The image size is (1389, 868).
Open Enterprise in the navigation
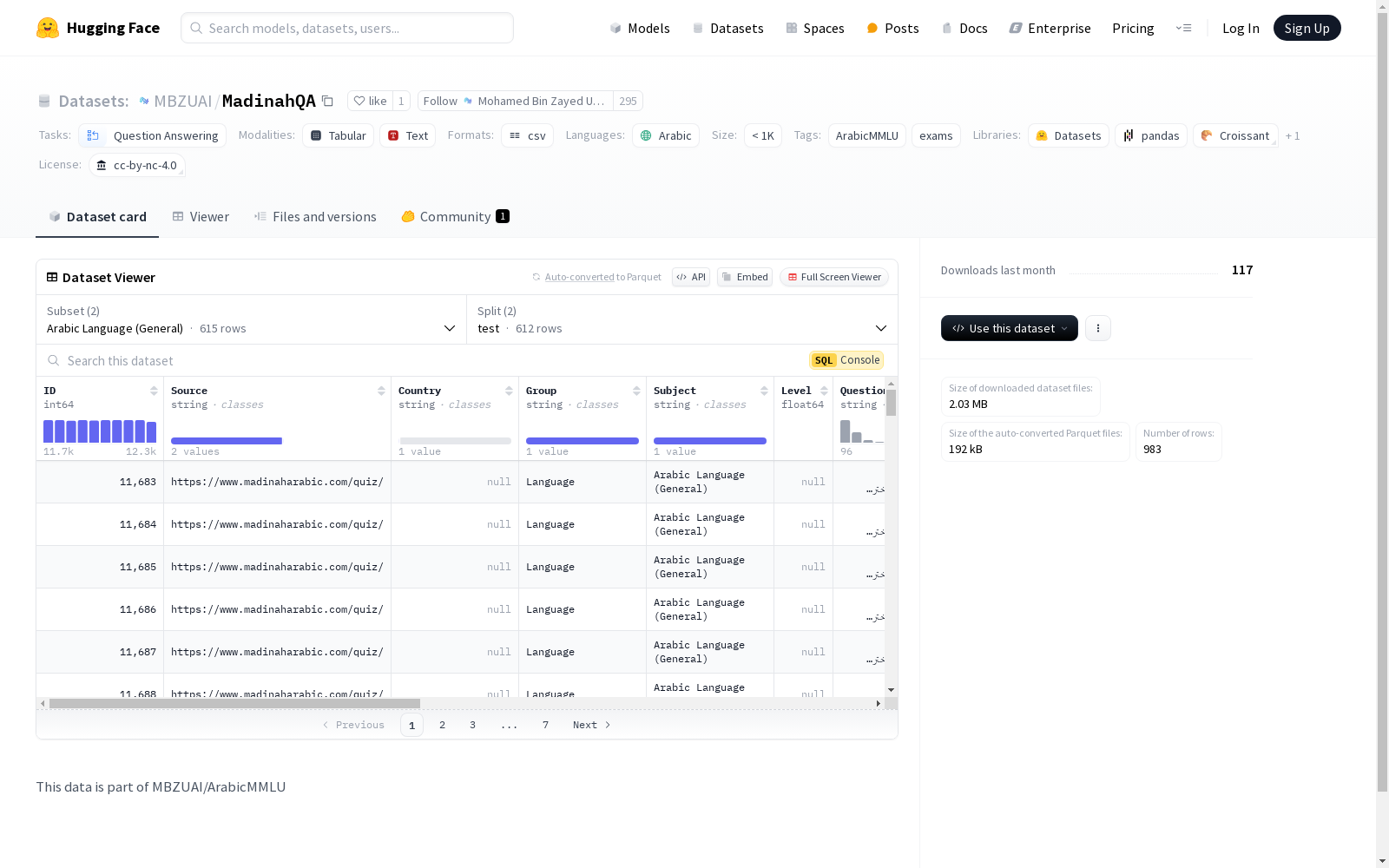(1050, 28)
